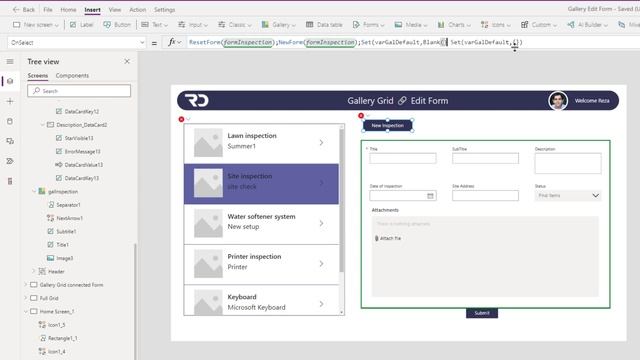Insert a Button control

117,25
